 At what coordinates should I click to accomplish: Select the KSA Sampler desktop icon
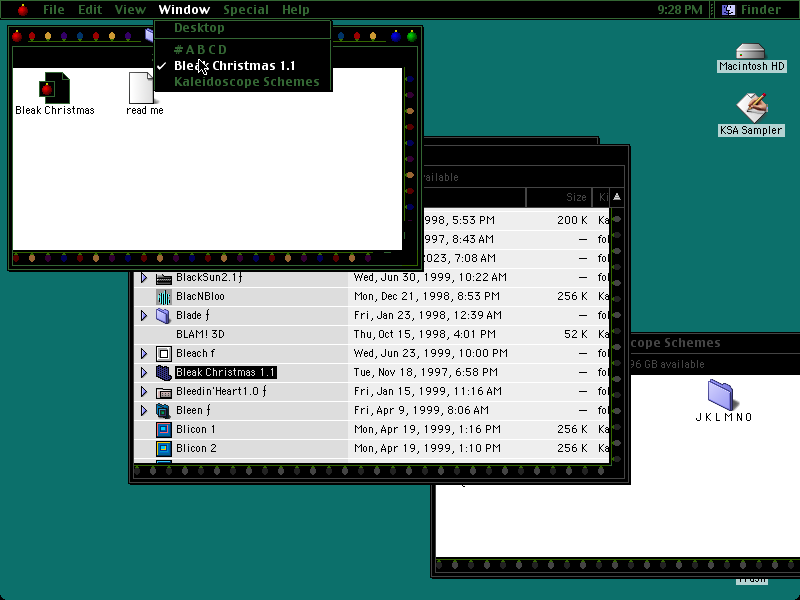(x=752, y=107)
